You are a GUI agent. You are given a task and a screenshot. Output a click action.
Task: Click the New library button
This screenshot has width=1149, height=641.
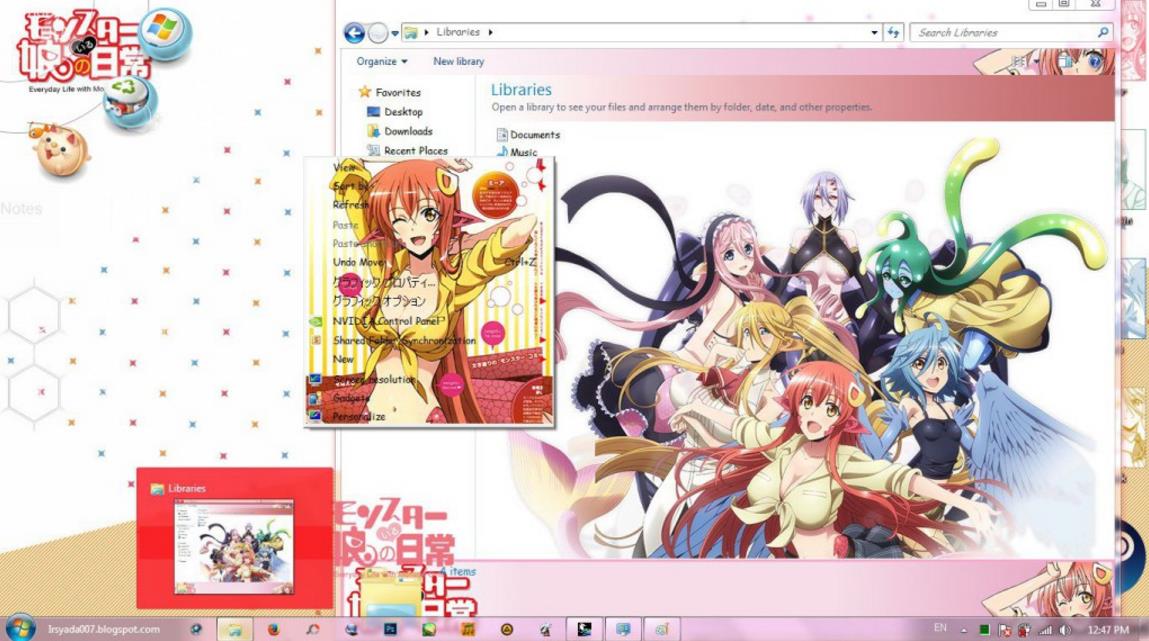pyautogui.click(x=458, y=61)
